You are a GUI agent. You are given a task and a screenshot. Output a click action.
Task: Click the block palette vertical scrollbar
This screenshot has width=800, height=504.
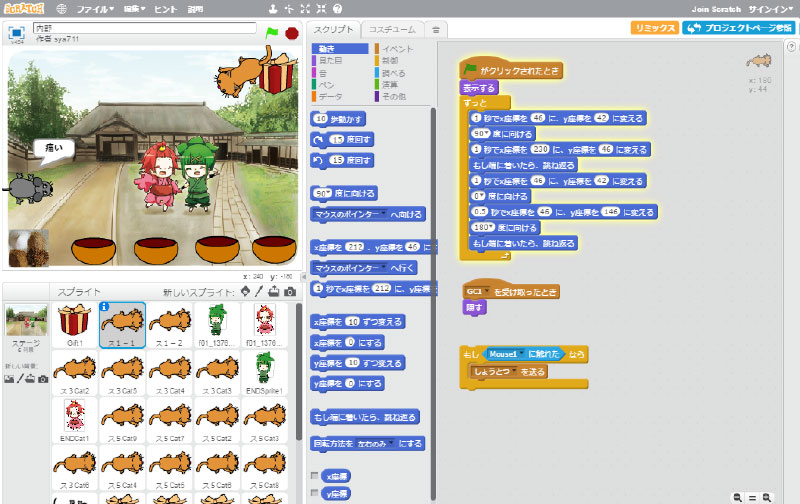(433, 304)
